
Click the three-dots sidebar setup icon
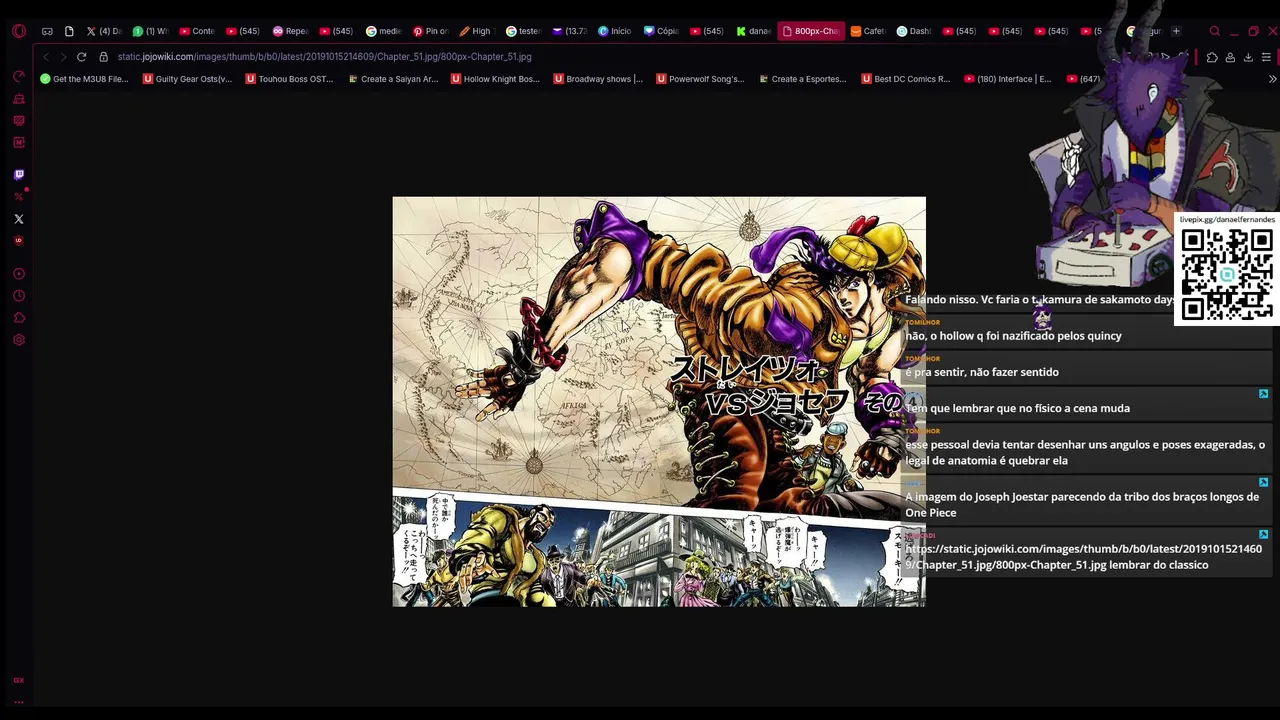point(19,702)
